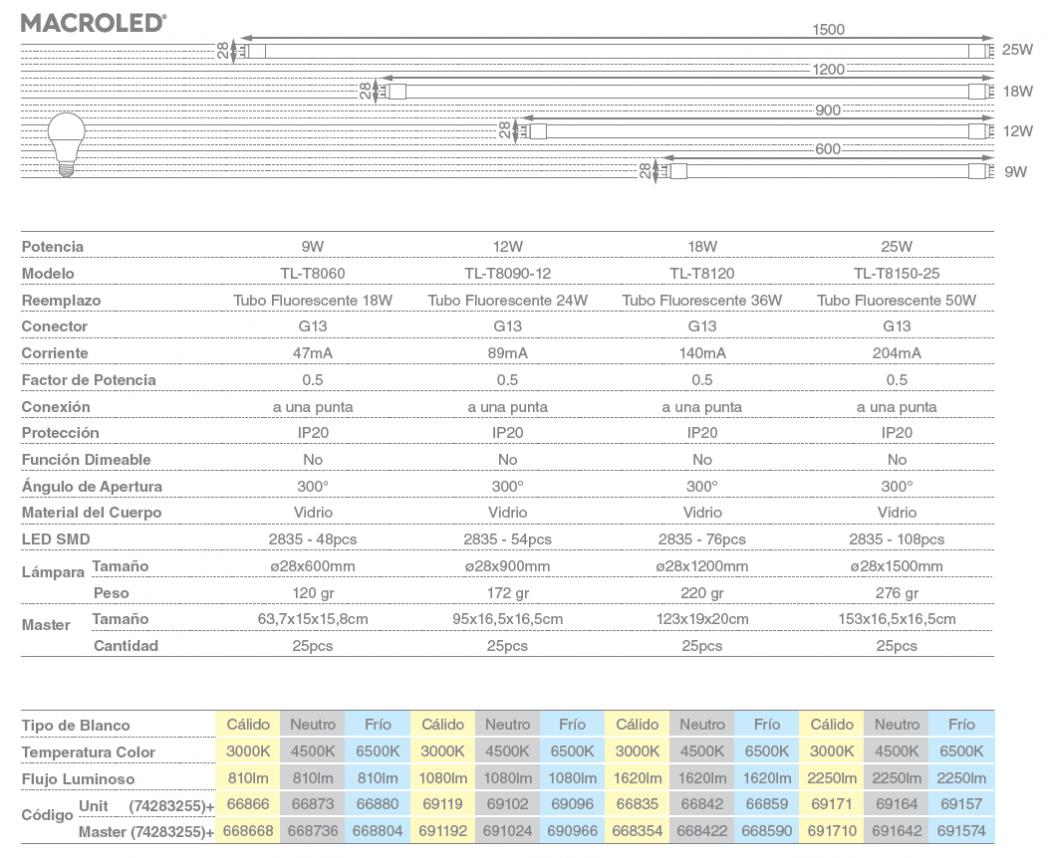Click the 1620lm Frío cell

click(x=767, y=778)
